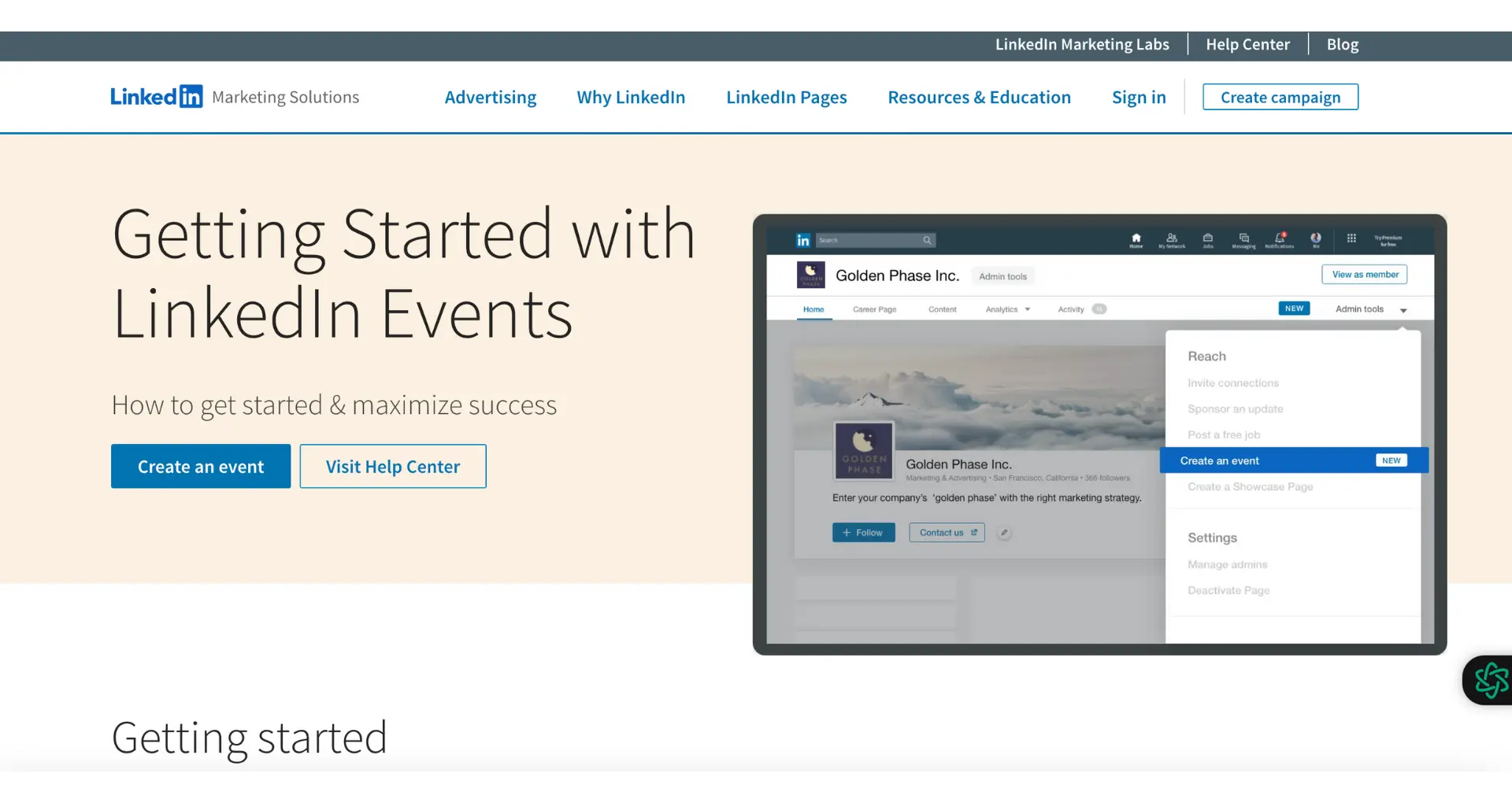1512x803 pixels.
Task: Choose Manage admins in Settings section
Action: pos(1228,565)
